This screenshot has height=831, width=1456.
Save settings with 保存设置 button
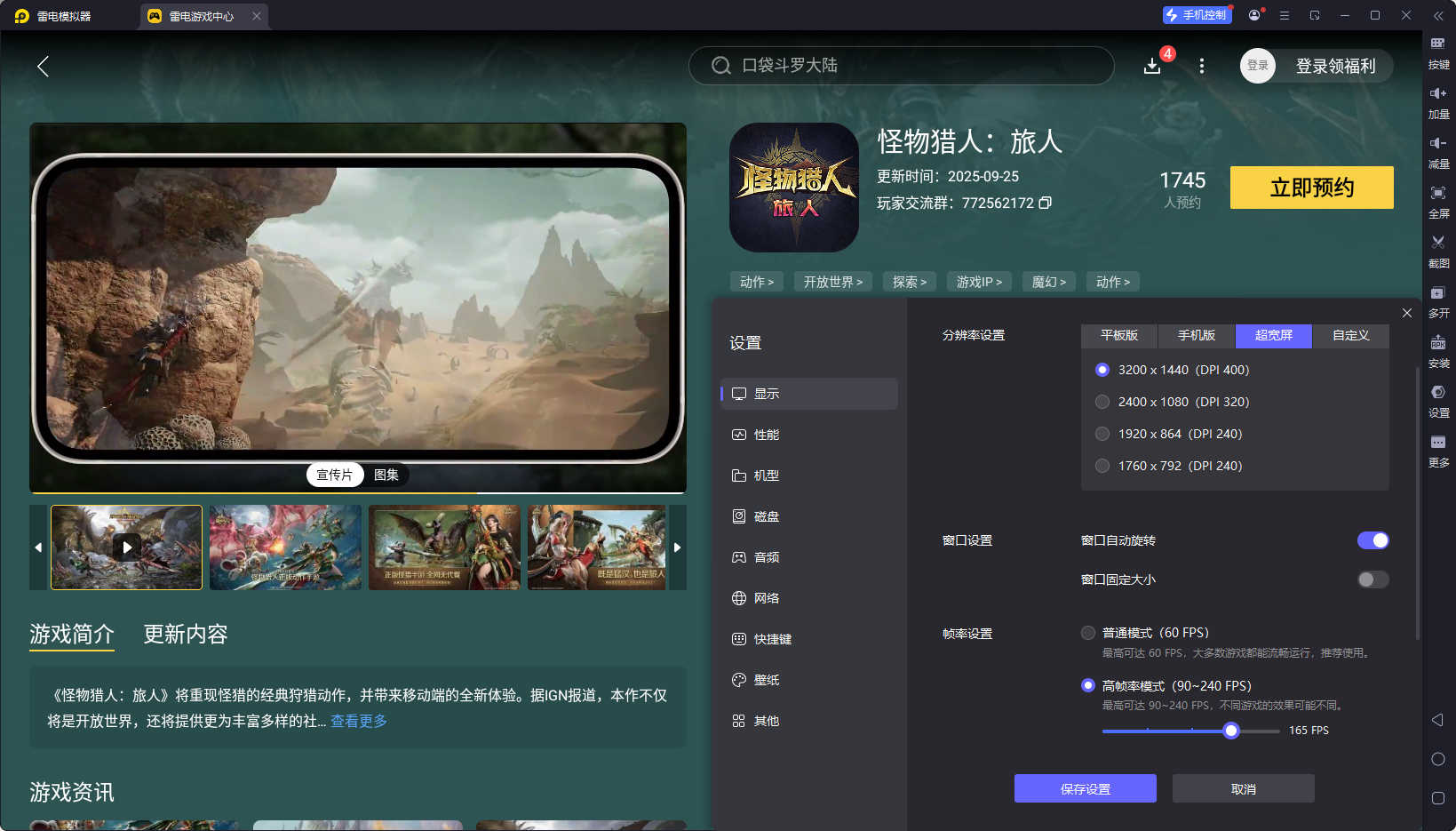pyautogui.click(x=1085, y=788)
